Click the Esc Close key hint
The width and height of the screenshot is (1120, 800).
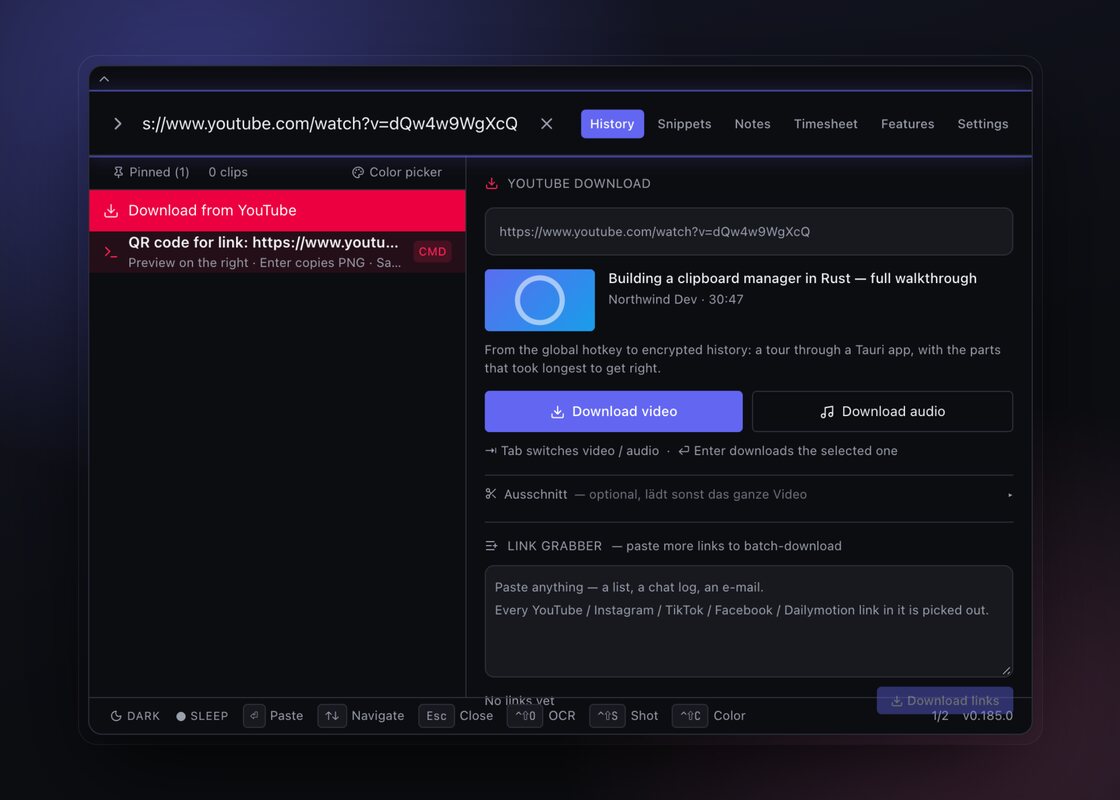456,716
